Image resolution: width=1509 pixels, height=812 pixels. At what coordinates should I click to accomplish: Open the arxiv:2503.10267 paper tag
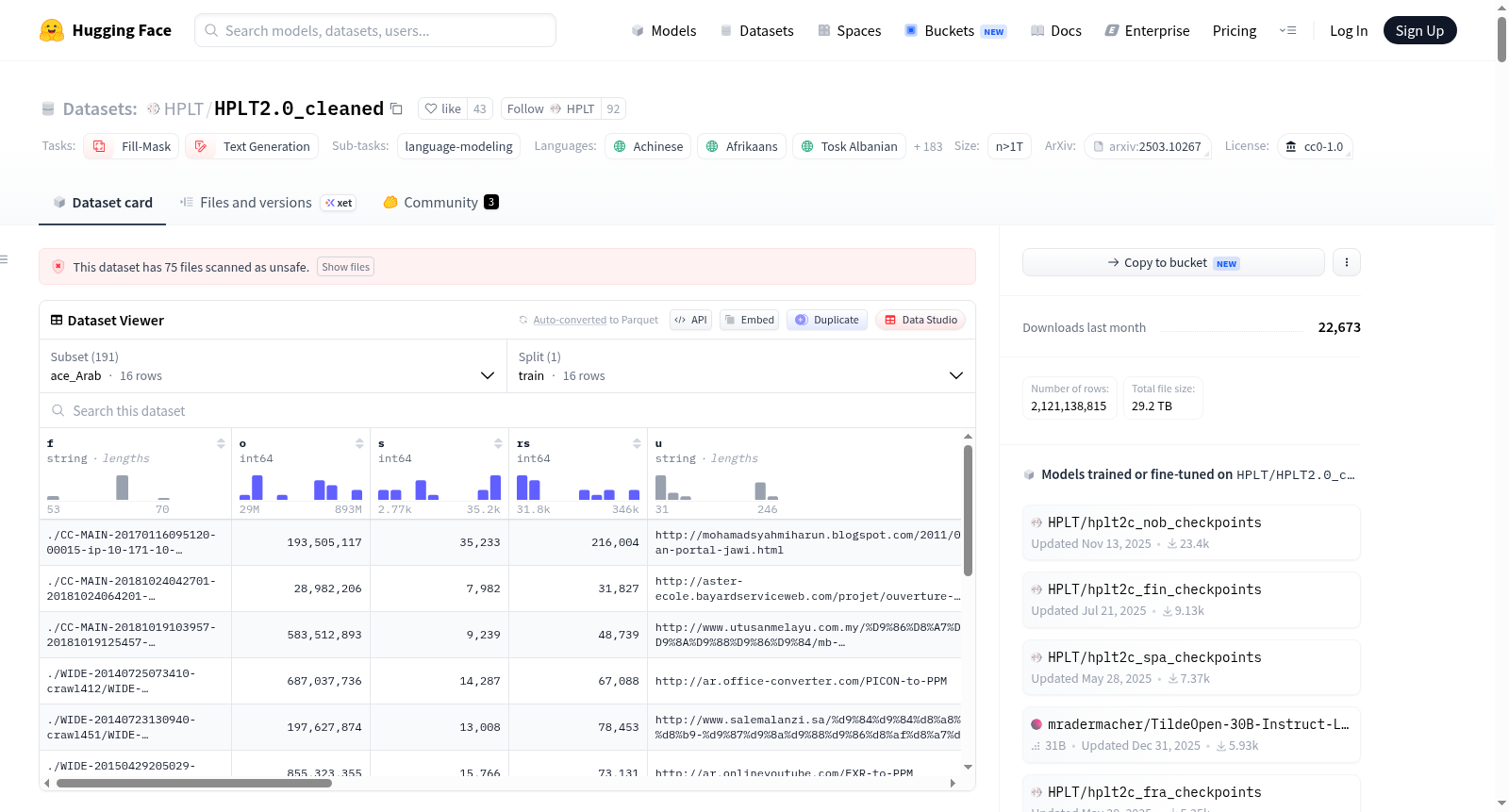[1148, 146]
